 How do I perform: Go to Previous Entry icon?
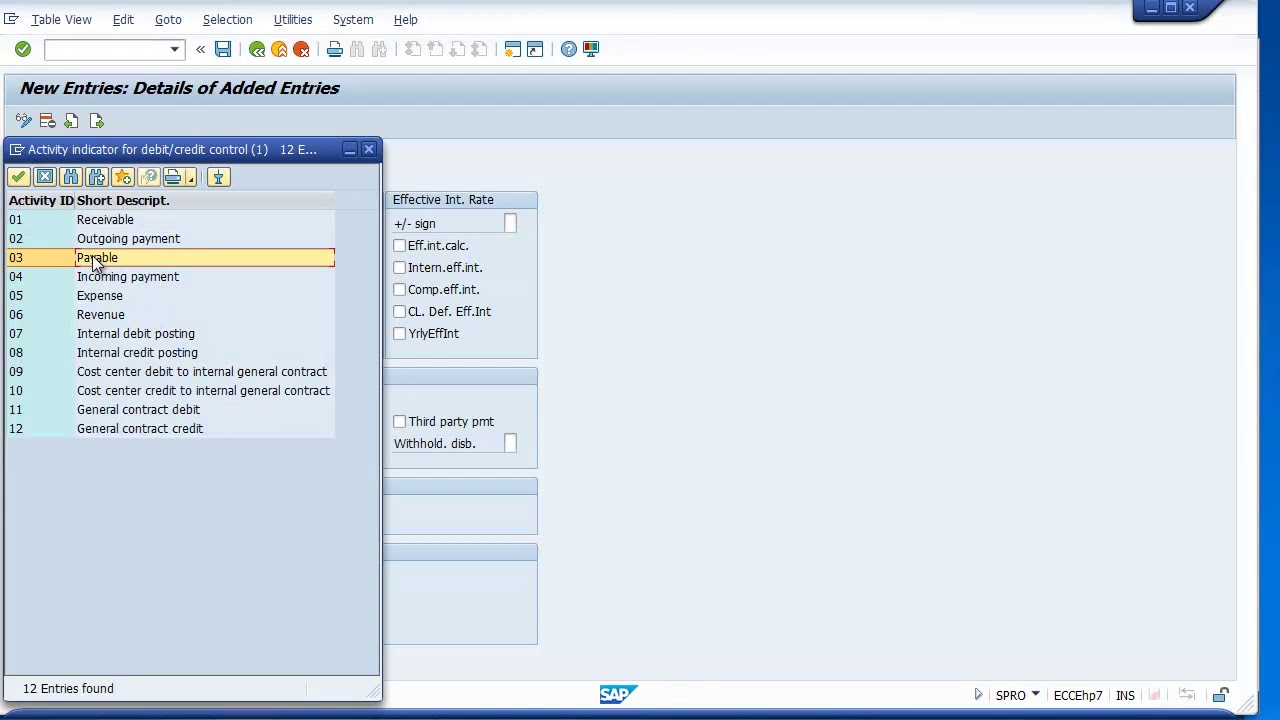[71, 121]
